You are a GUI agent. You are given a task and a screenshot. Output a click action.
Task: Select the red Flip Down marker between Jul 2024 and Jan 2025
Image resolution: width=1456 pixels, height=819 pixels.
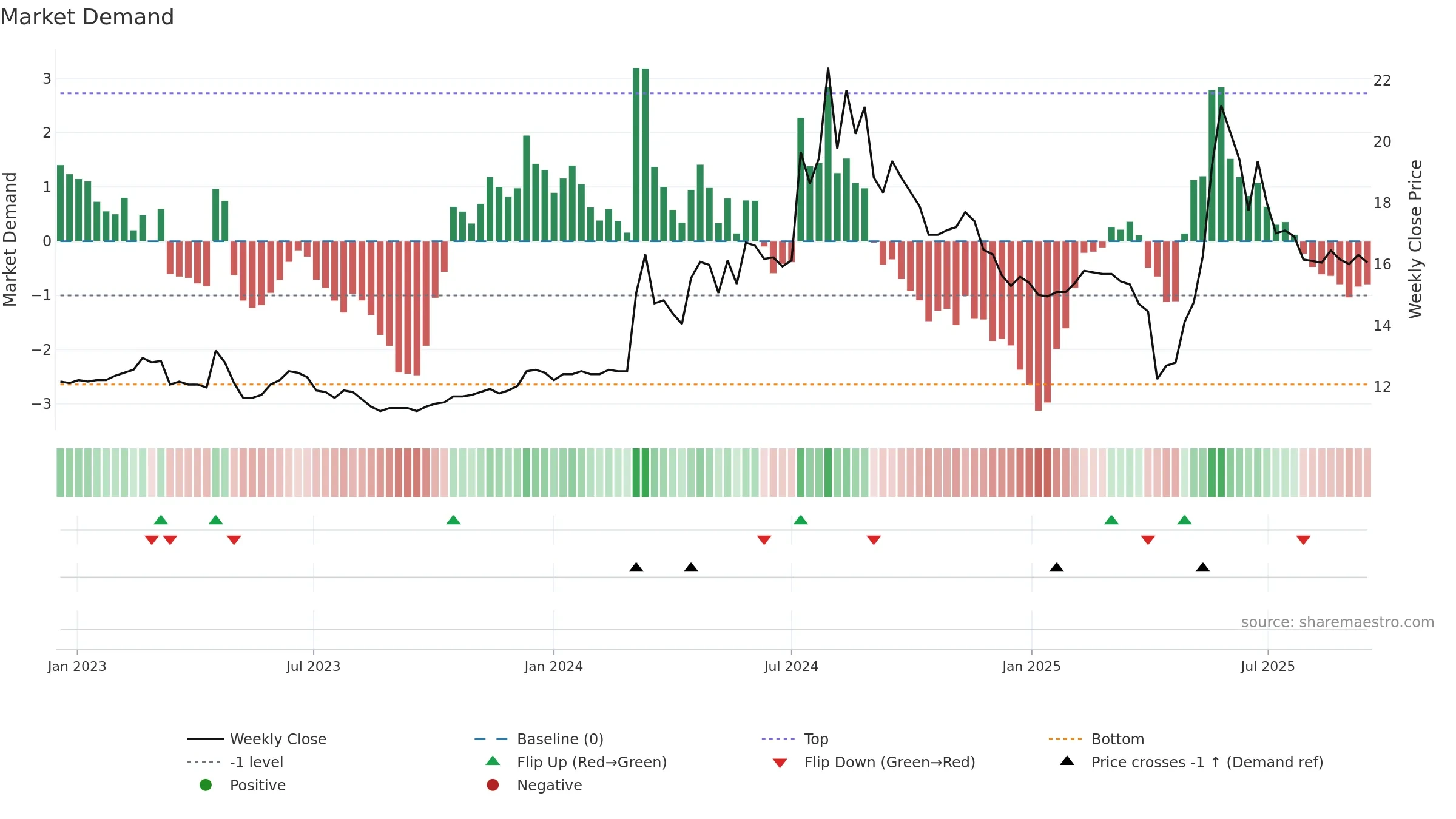tap(874, 540)
